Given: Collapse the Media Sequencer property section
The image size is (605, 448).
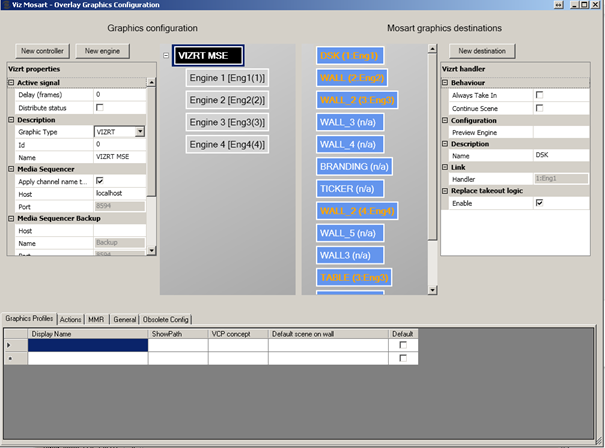Looking at the screenshot, I should 11,168.
